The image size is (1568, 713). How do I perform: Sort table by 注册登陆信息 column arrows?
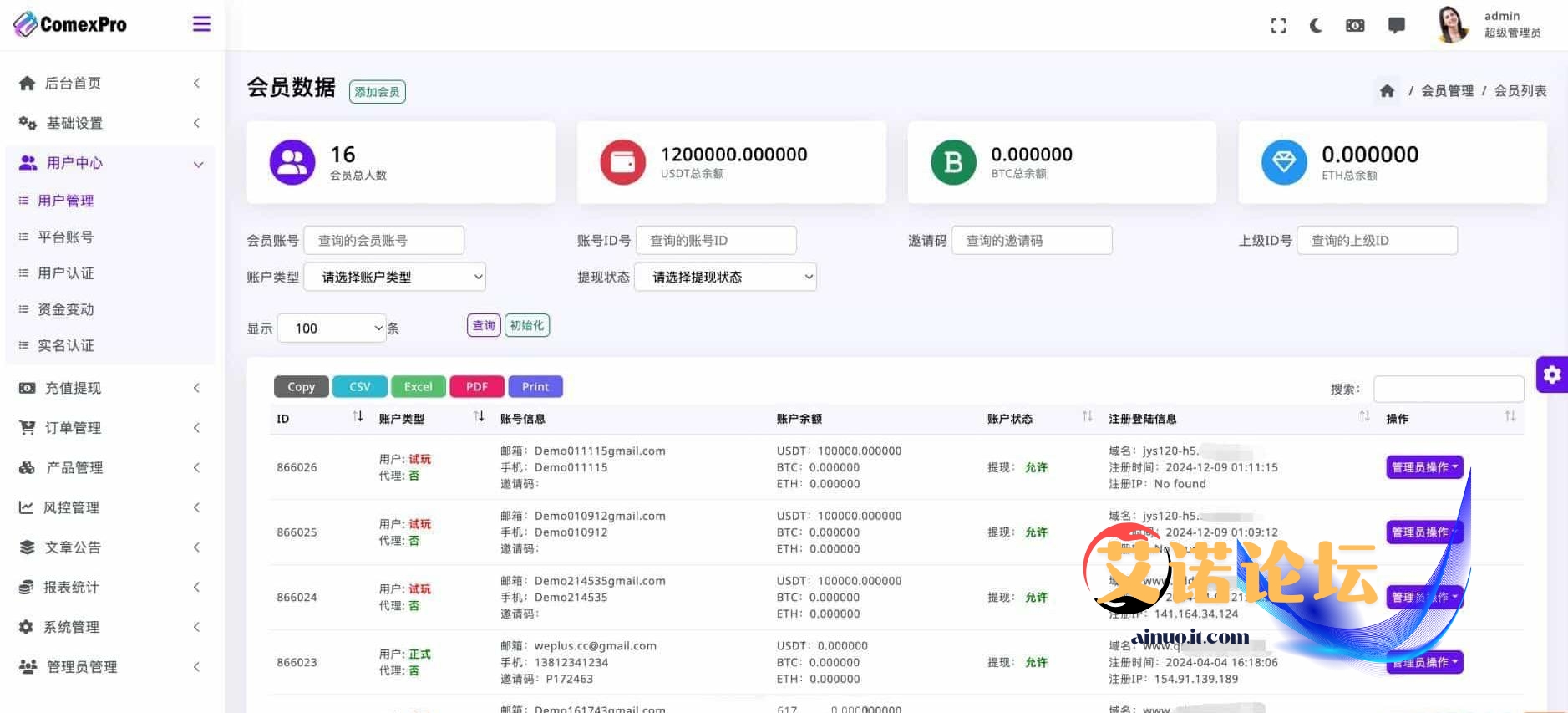(1364, 416)
